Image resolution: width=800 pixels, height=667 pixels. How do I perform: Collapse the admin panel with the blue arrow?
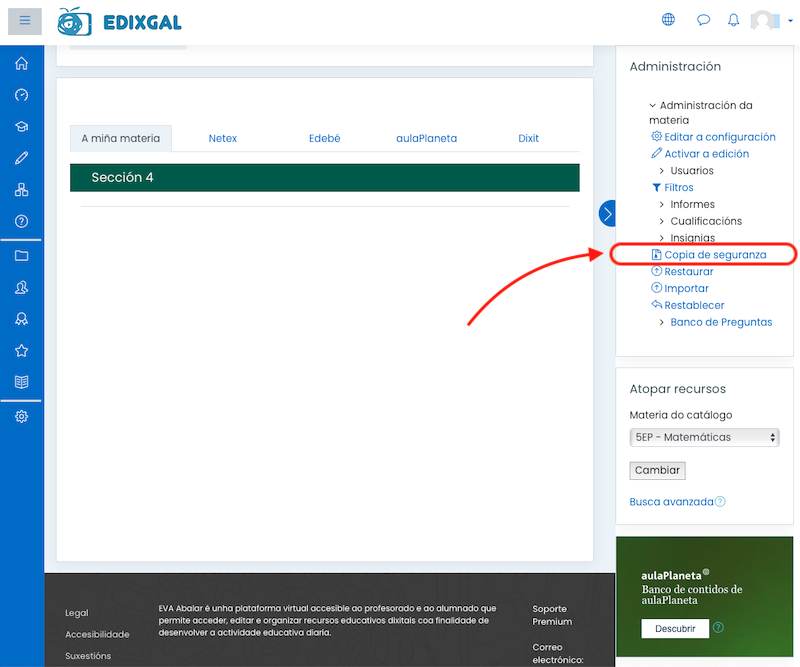[x=607, y=213]
